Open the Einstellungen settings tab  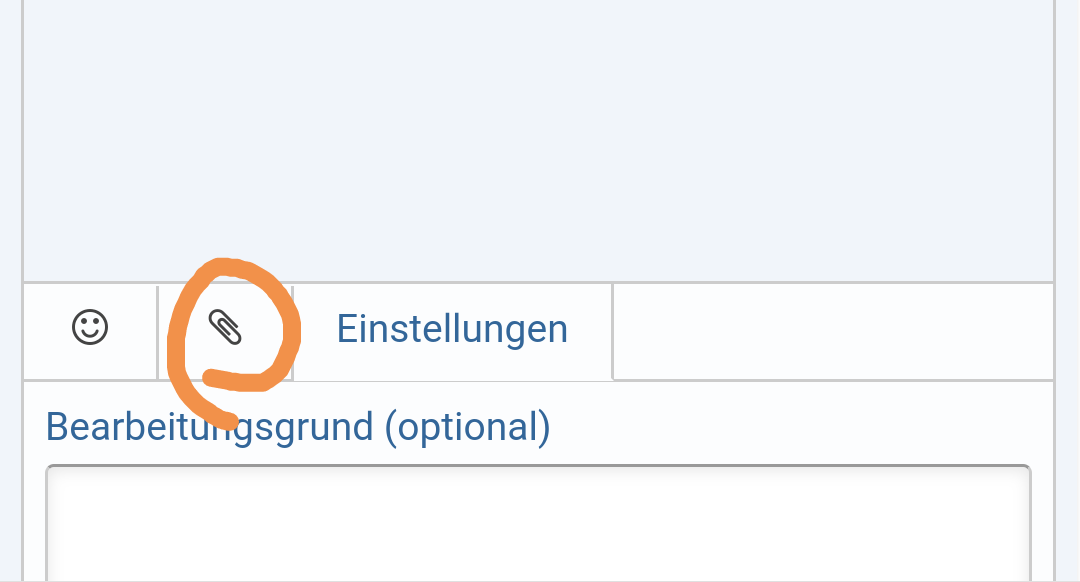coord(452,329)
